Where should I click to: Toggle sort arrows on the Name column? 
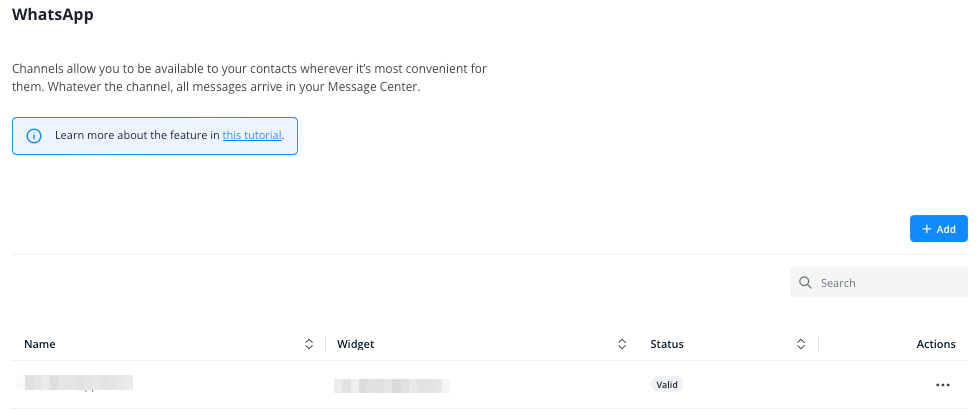pyautogui.click(x=309, y=344)
